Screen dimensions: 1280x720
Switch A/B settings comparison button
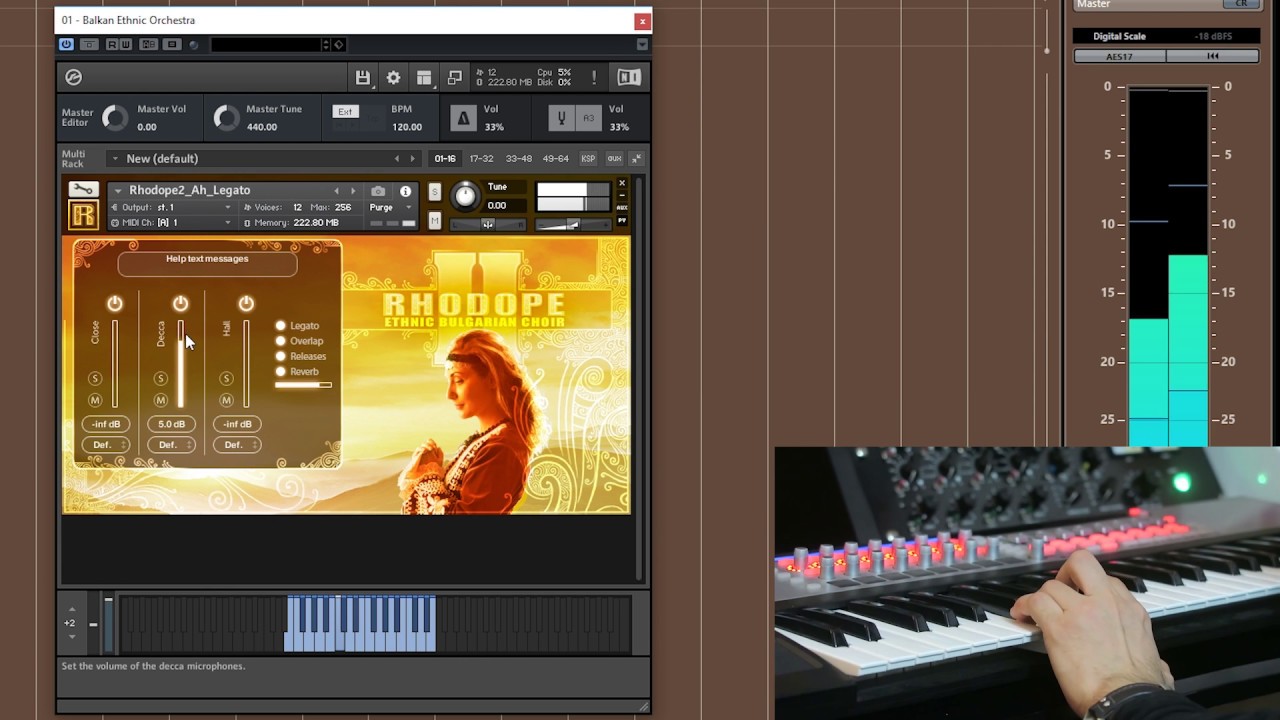click(149, 44)
